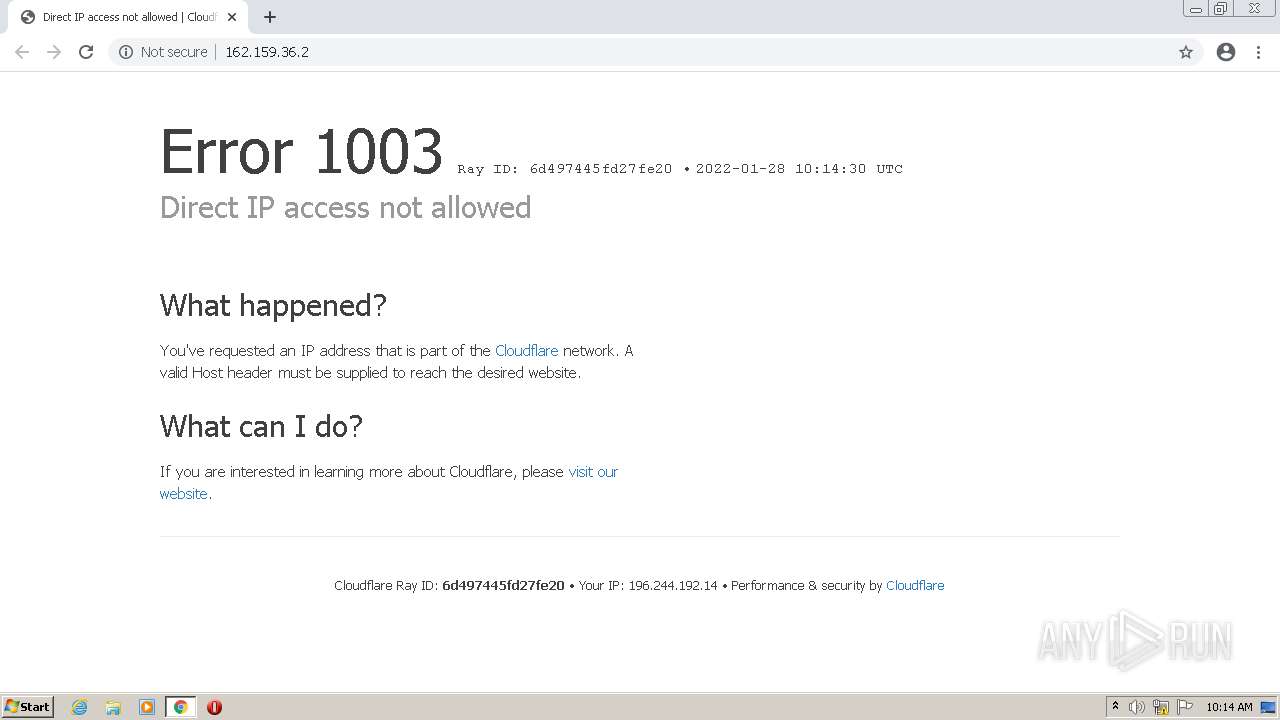1280x720 pixels.
Task: Open Windows Media Player from the taskbar
Action: click(x=147, y=707)
